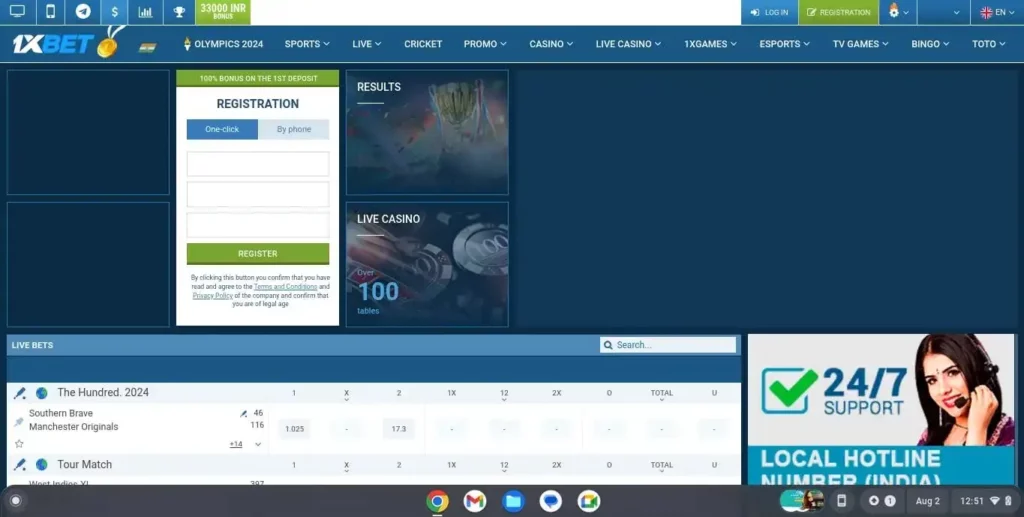Favorite the Southern Brave match with the star
Viewport: 1024px width, 517px height.
19,444
